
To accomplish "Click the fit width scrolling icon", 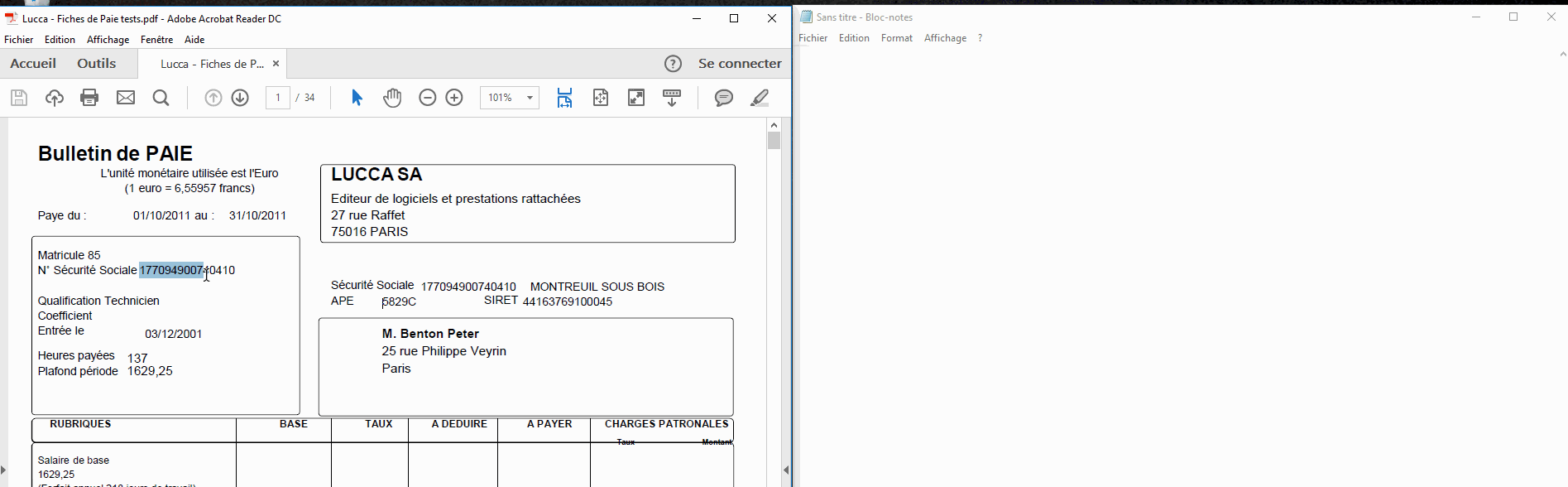I will click(564, 98).
